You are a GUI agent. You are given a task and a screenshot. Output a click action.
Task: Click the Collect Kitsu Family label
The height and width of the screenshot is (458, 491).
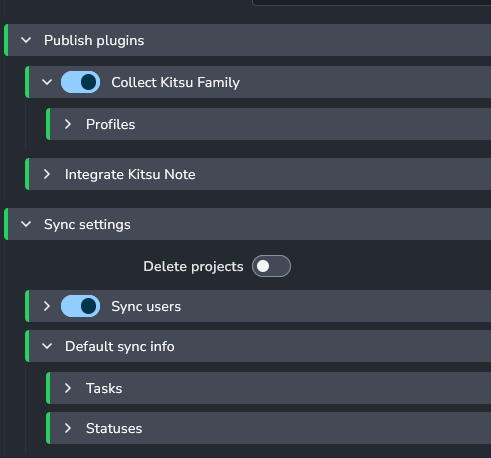pos(175,82)
